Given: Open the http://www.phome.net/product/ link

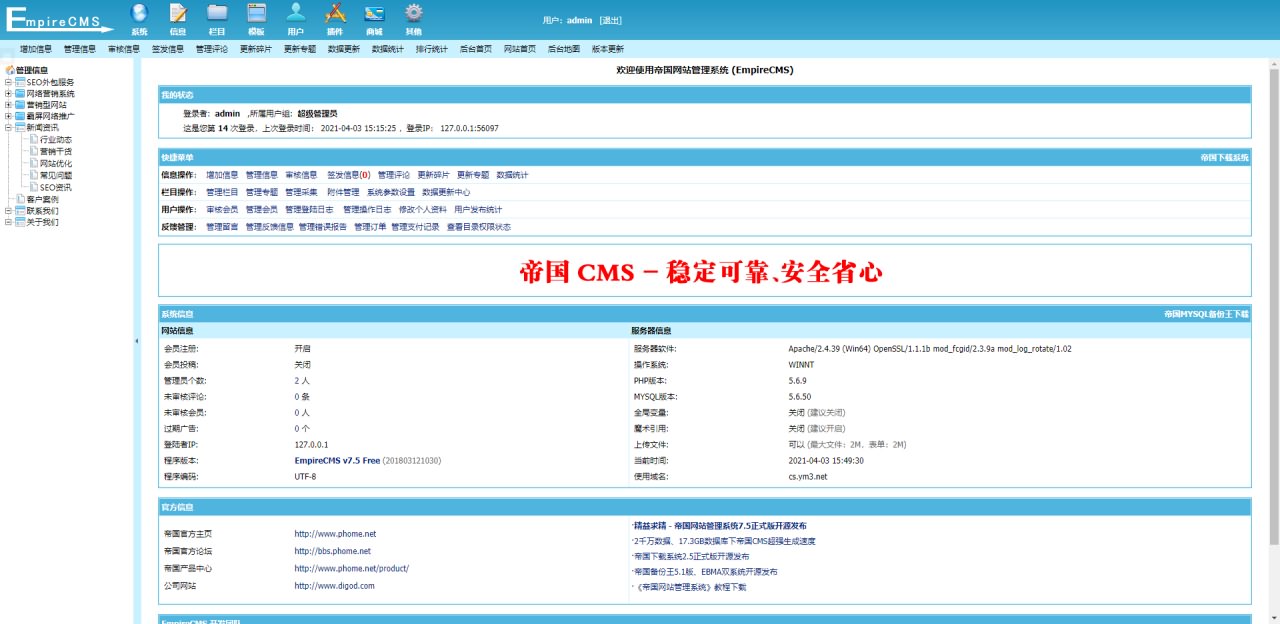Looking at the screenshot, I should click(x=351, y=568).
